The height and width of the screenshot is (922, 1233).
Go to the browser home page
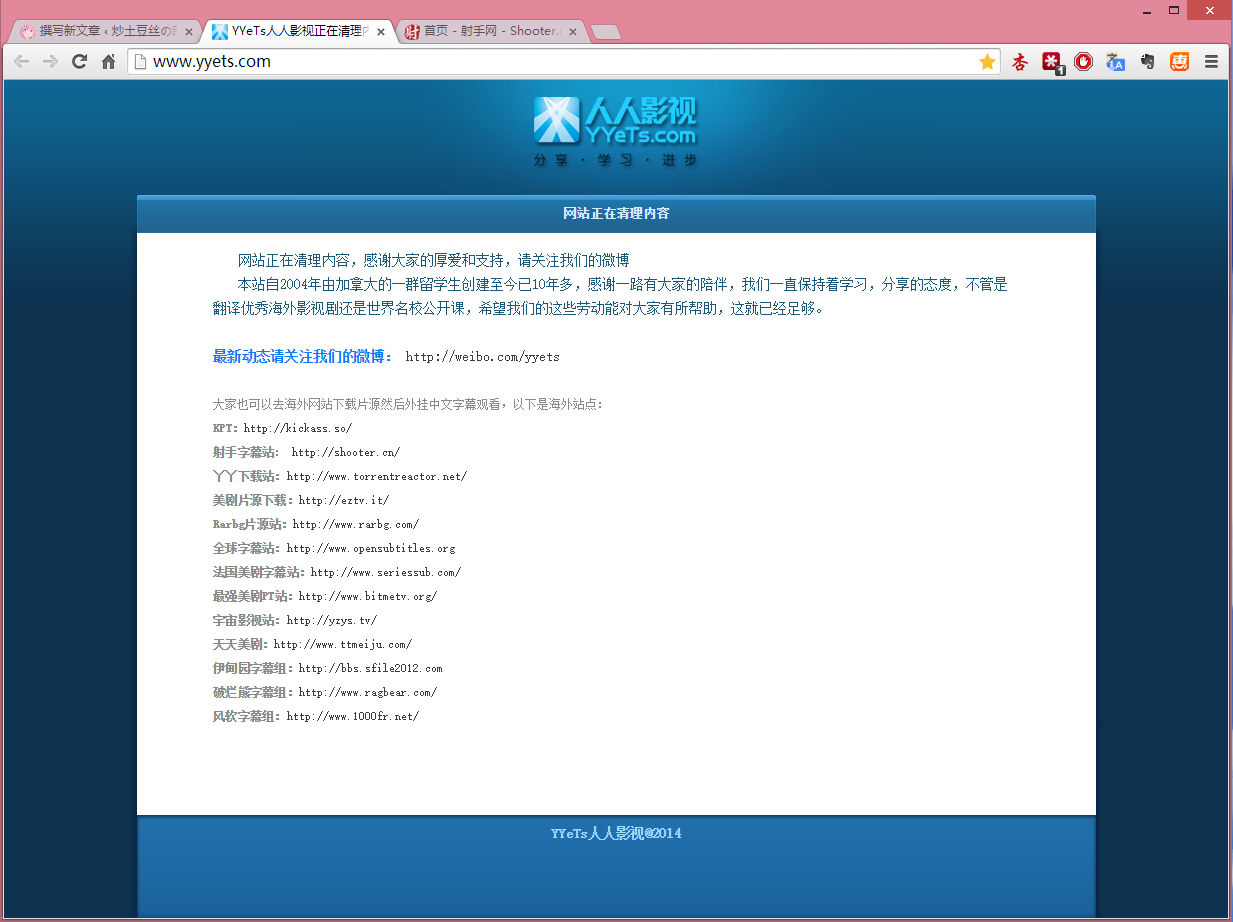[x=109, y=62]
